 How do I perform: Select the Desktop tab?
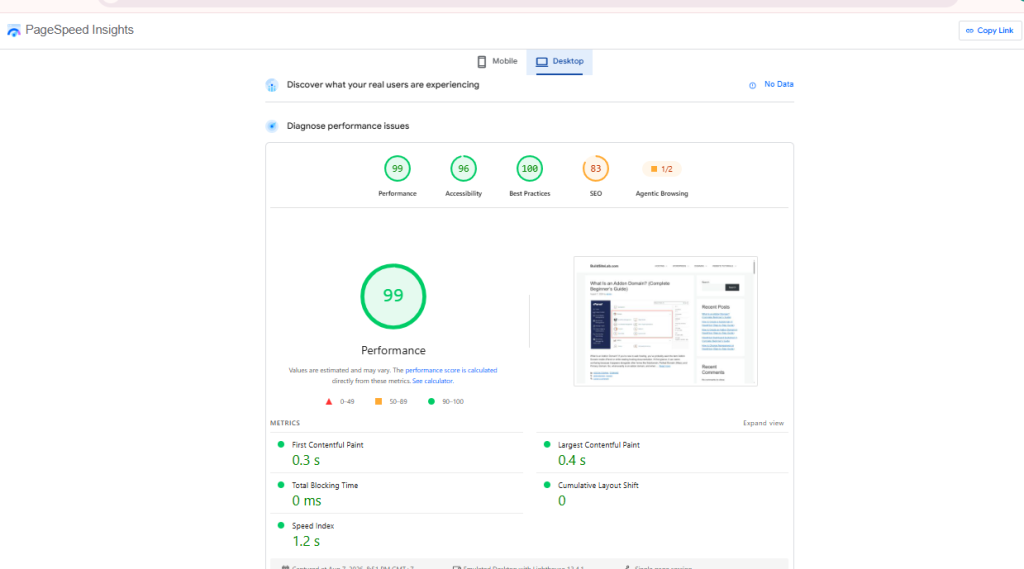560,61
